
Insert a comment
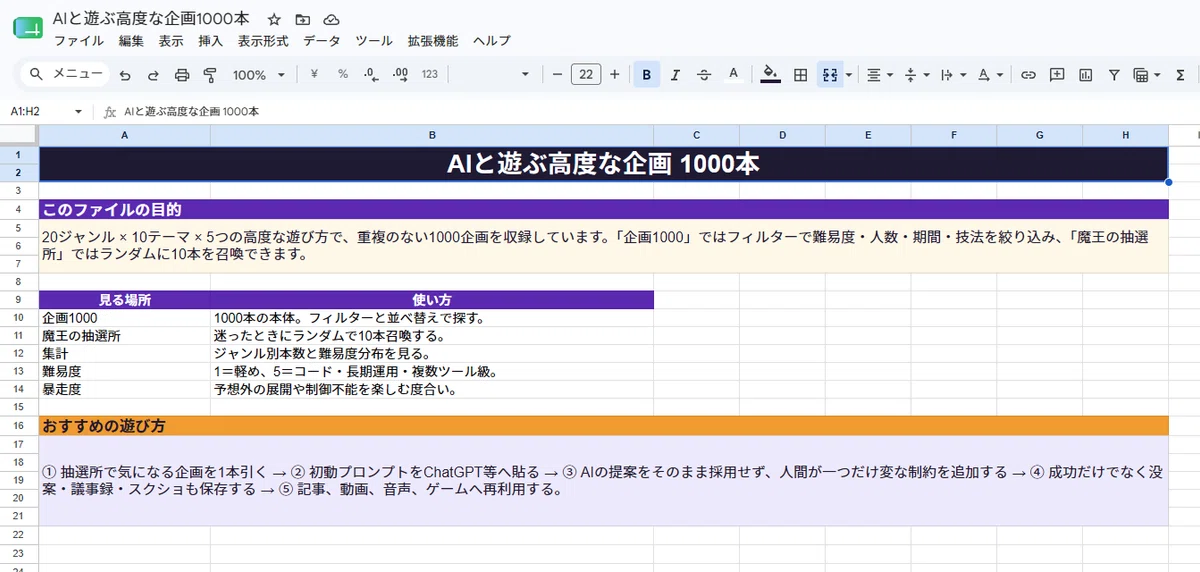pos(1056,74)
